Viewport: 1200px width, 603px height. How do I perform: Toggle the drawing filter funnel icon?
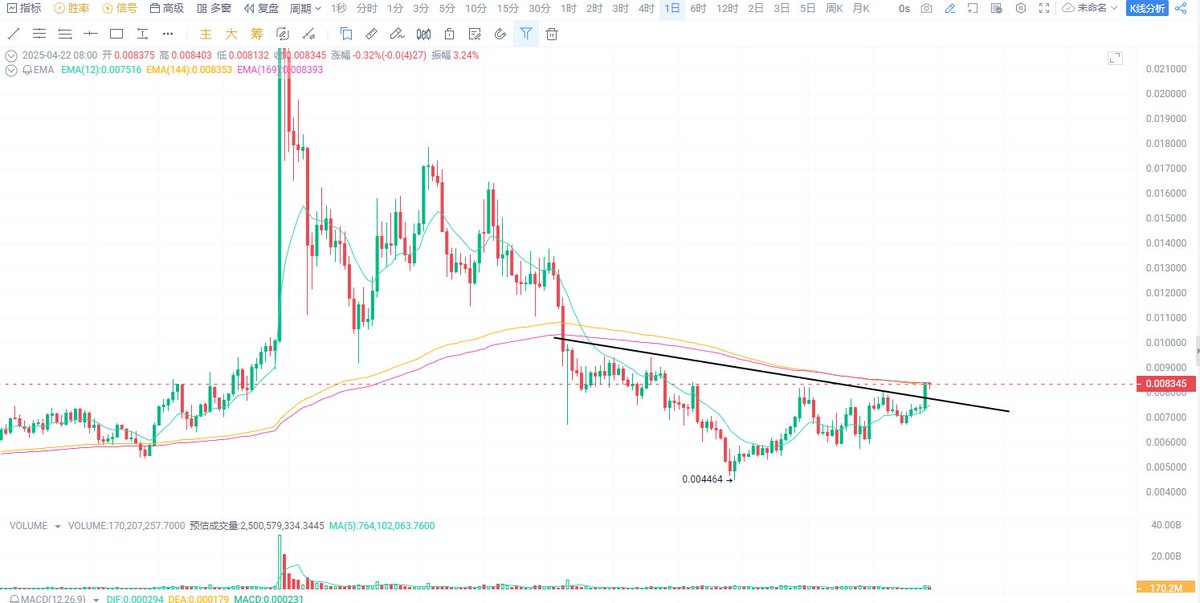pos(526,34)
